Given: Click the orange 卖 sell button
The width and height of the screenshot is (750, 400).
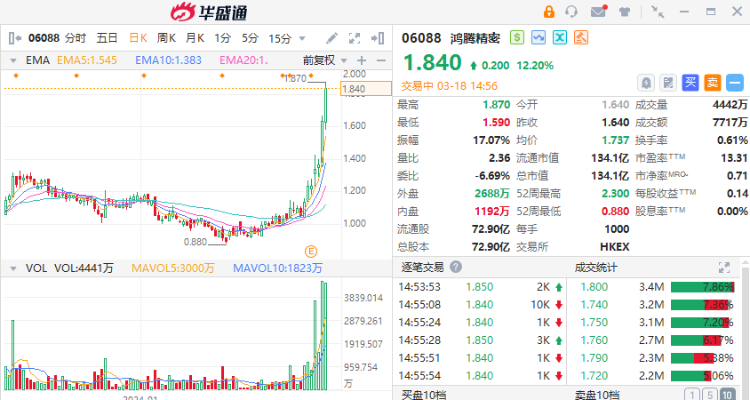Looking at the screenshot, I should click(x=712, y=83).
